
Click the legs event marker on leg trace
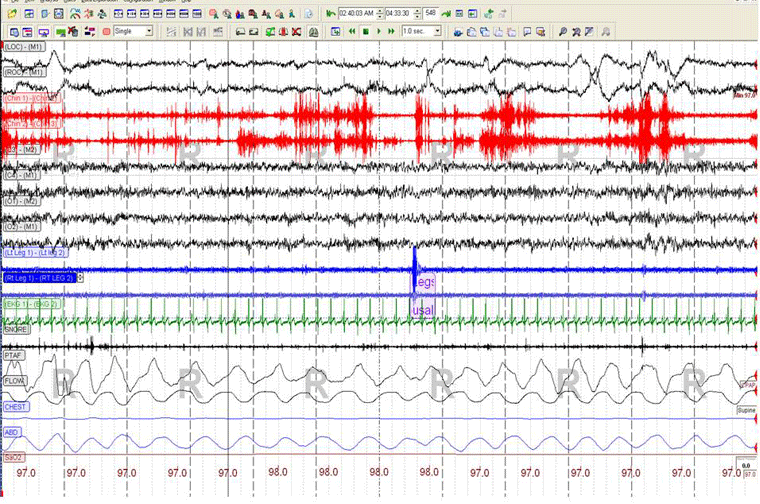click(424, 283)
